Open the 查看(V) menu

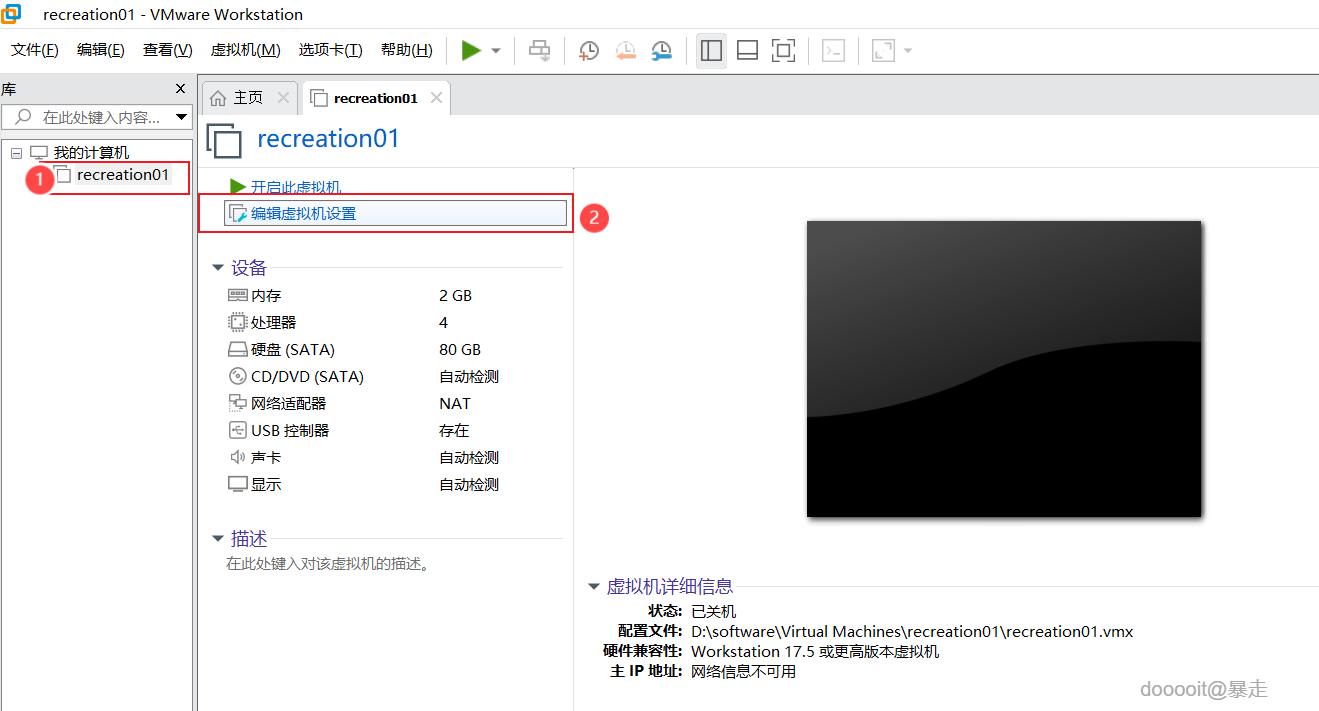pos(167,50)
